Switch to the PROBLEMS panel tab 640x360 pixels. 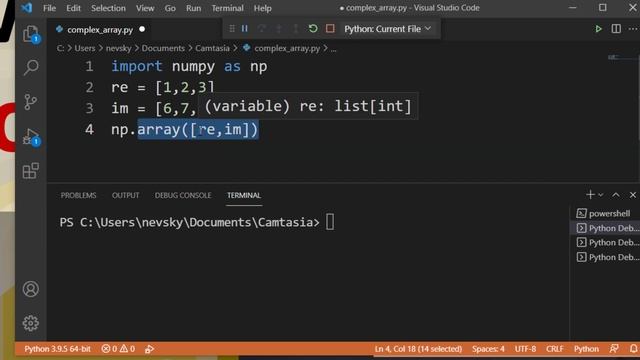click(x=78, y=196)
